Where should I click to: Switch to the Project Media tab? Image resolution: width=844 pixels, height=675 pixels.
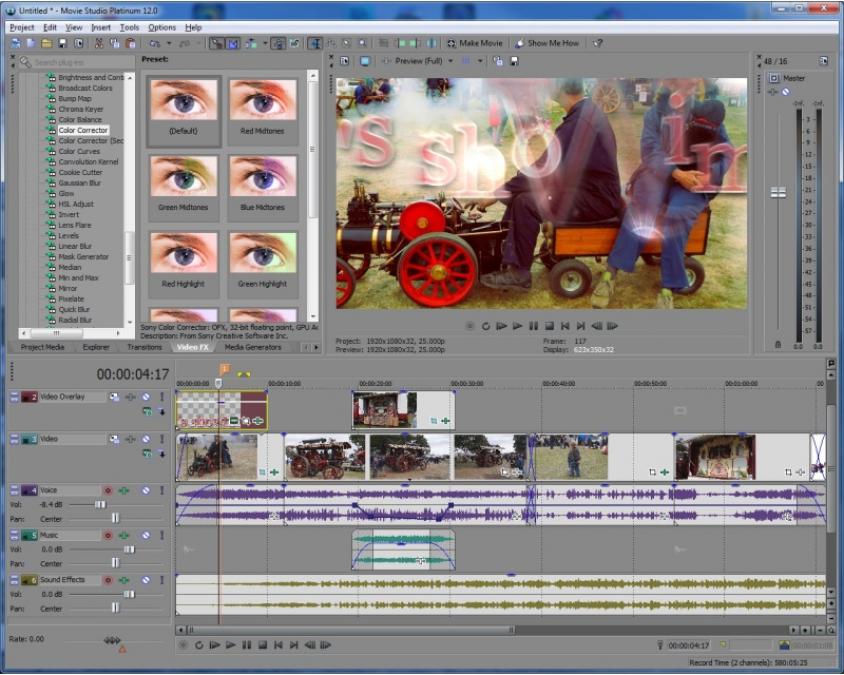[x=42, y=347]
